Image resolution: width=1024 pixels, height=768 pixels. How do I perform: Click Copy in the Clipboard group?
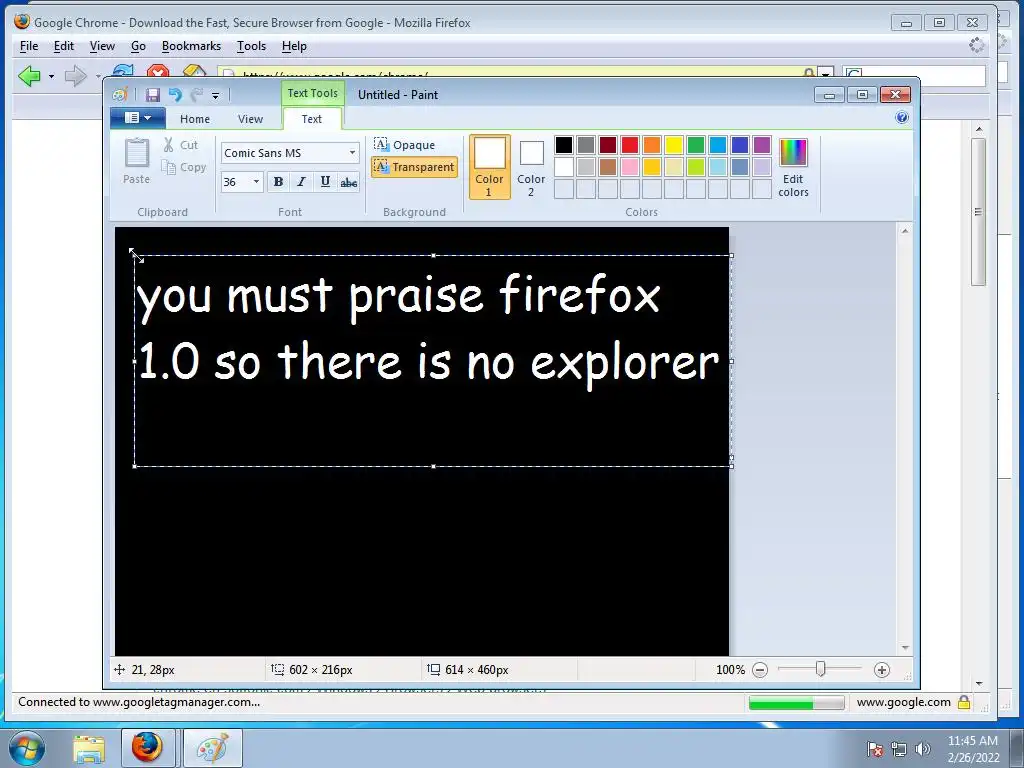pos(184,168)
